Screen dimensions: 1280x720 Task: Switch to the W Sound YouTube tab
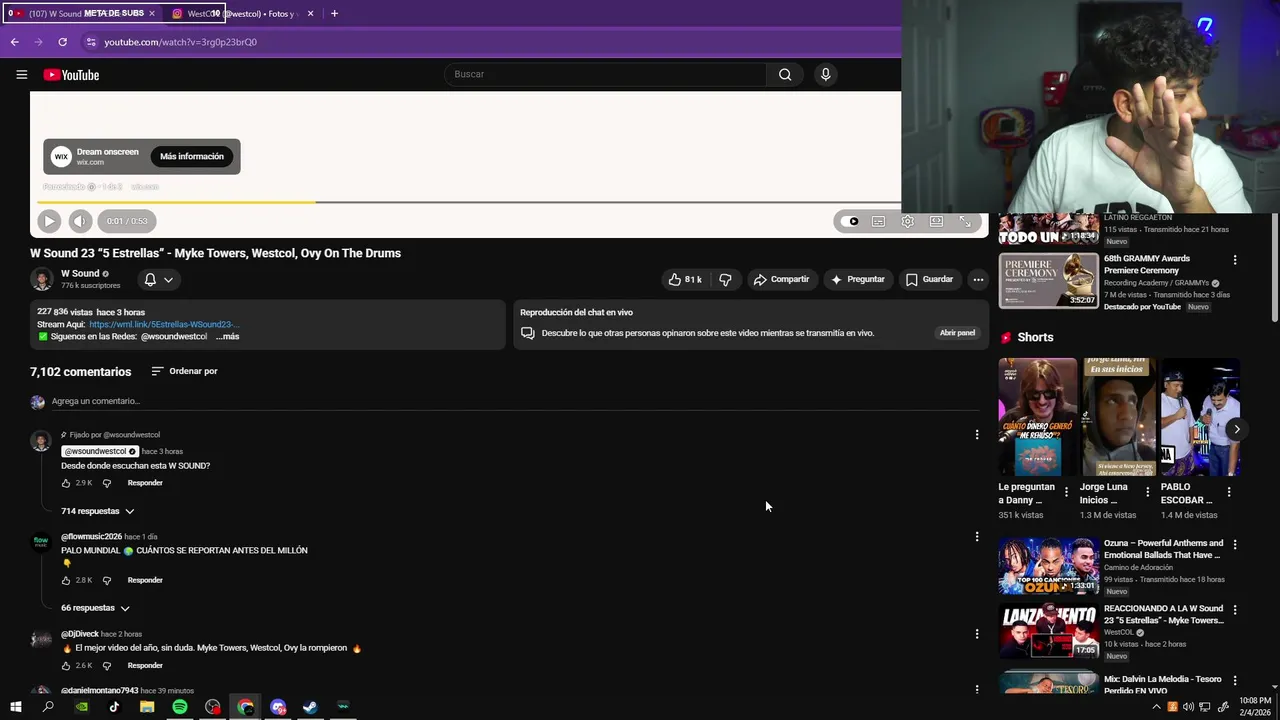(82, 14)
